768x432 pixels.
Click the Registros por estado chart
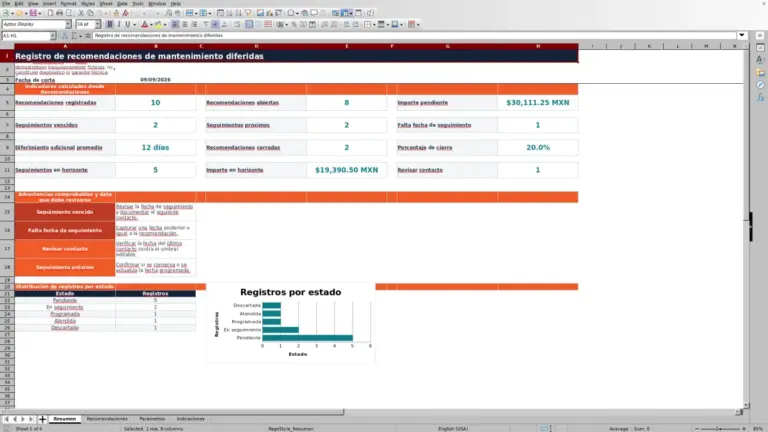pyautogui.click(x=291, y=323)
